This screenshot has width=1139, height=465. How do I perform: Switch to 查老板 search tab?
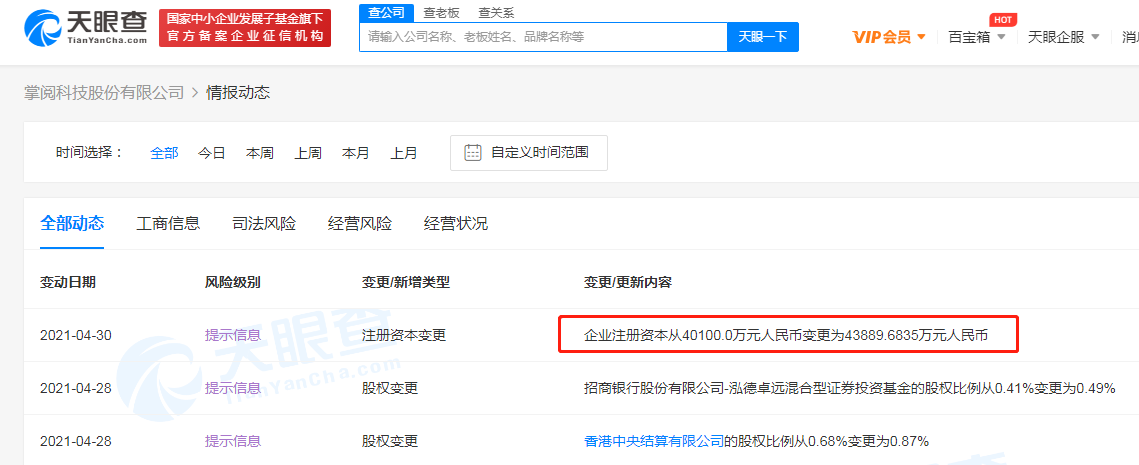[x=441, y=13]
